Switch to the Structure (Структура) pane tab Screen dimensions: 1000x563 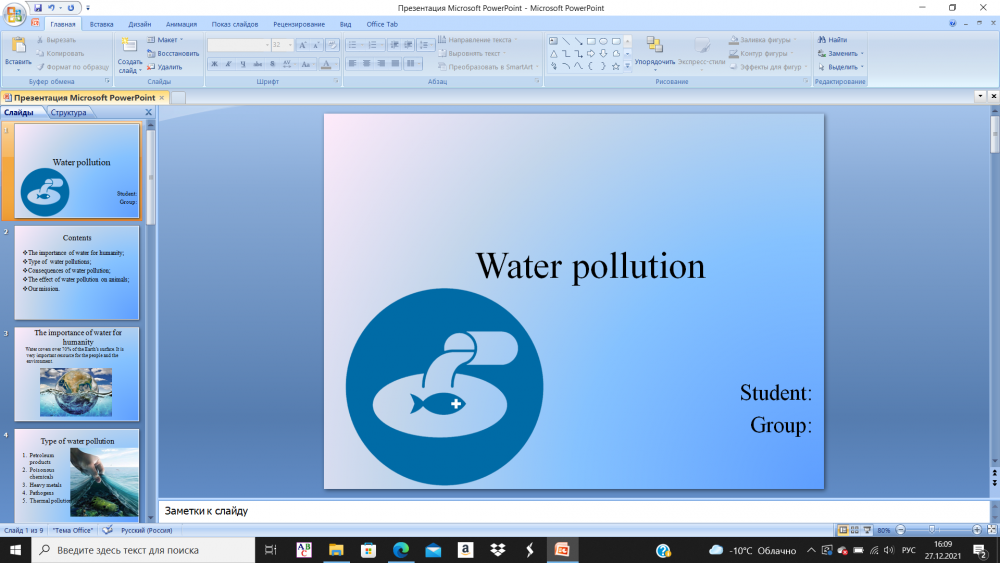pyautogui.click(x=68, y=112)
